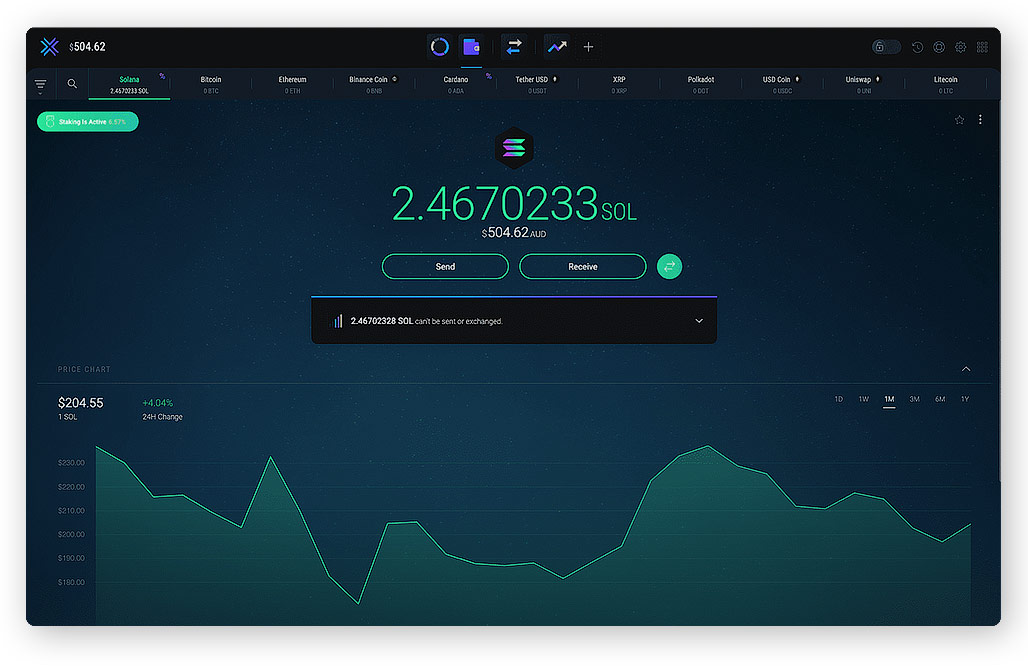This screenshot has height=666, width=1028.
Task: Click the +4.04% 24H change value
Action: (157, 402)
